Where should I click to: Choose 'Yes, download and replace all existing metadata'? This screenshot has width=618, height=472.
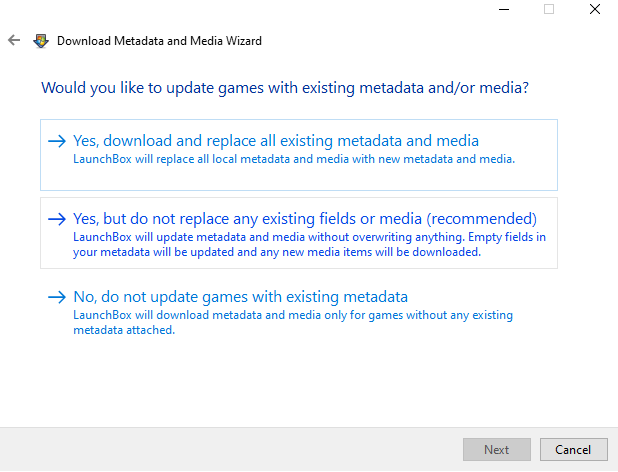click(x=299, y=155)
